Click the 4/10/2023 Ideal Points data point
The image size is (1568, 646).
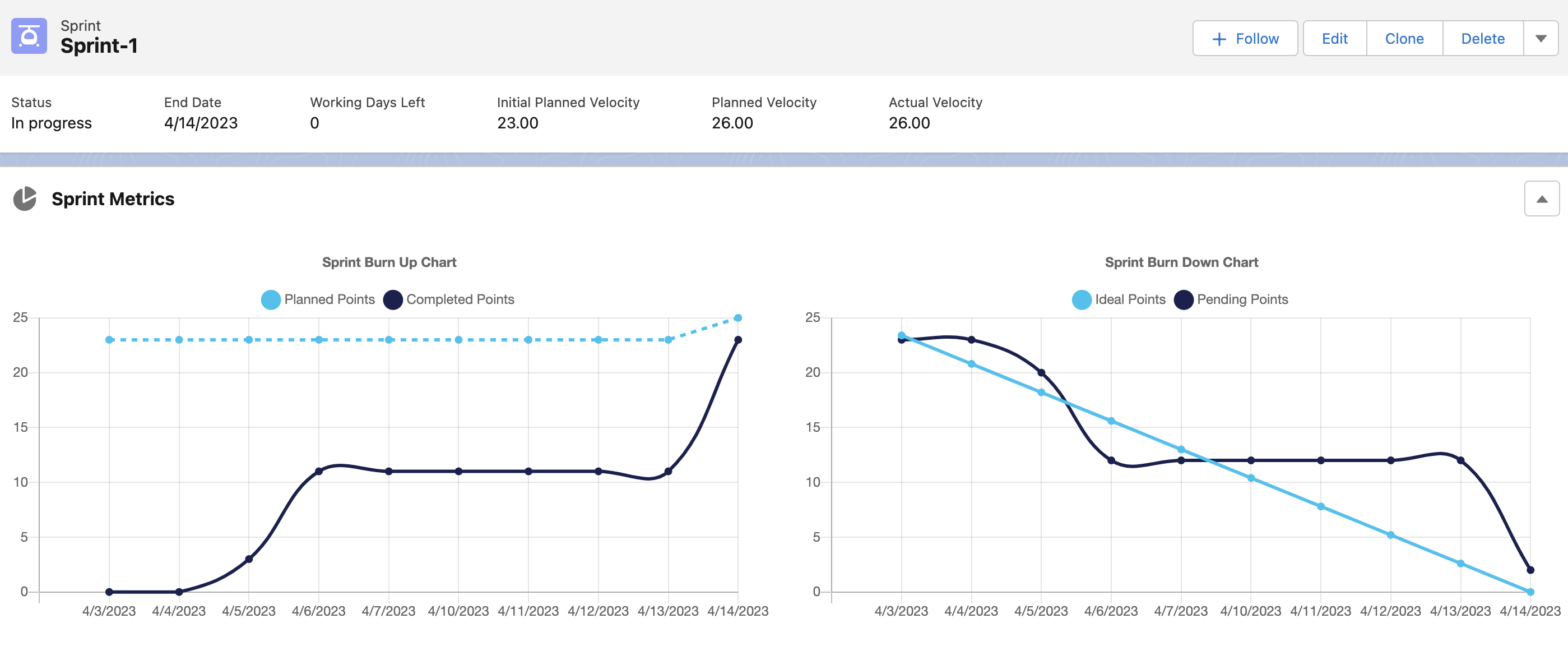tap(1251, 478)
